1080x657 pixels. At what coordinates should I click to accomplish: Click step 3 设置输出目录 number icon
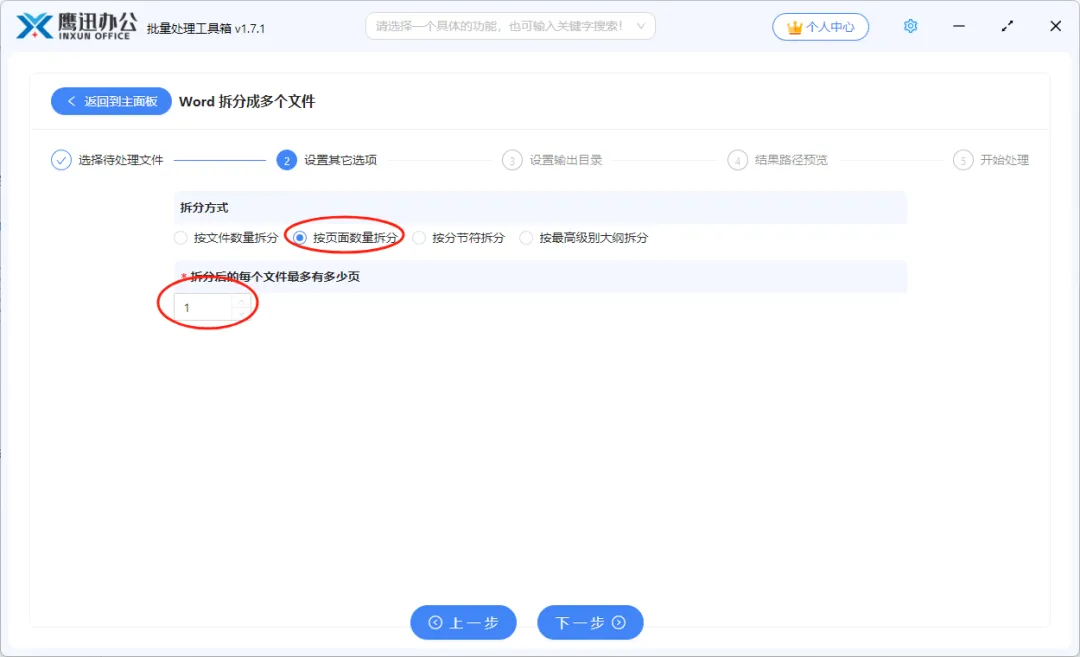[512, 160]
